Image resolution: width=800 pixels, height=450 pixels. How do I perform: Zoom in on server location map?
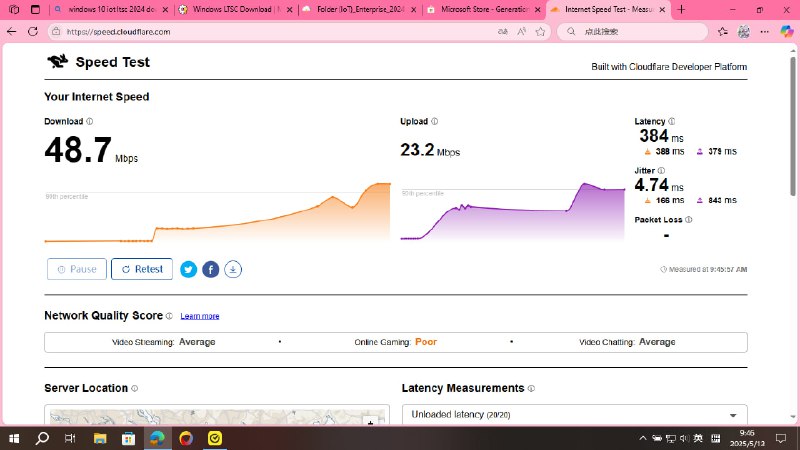pos(370,421)
